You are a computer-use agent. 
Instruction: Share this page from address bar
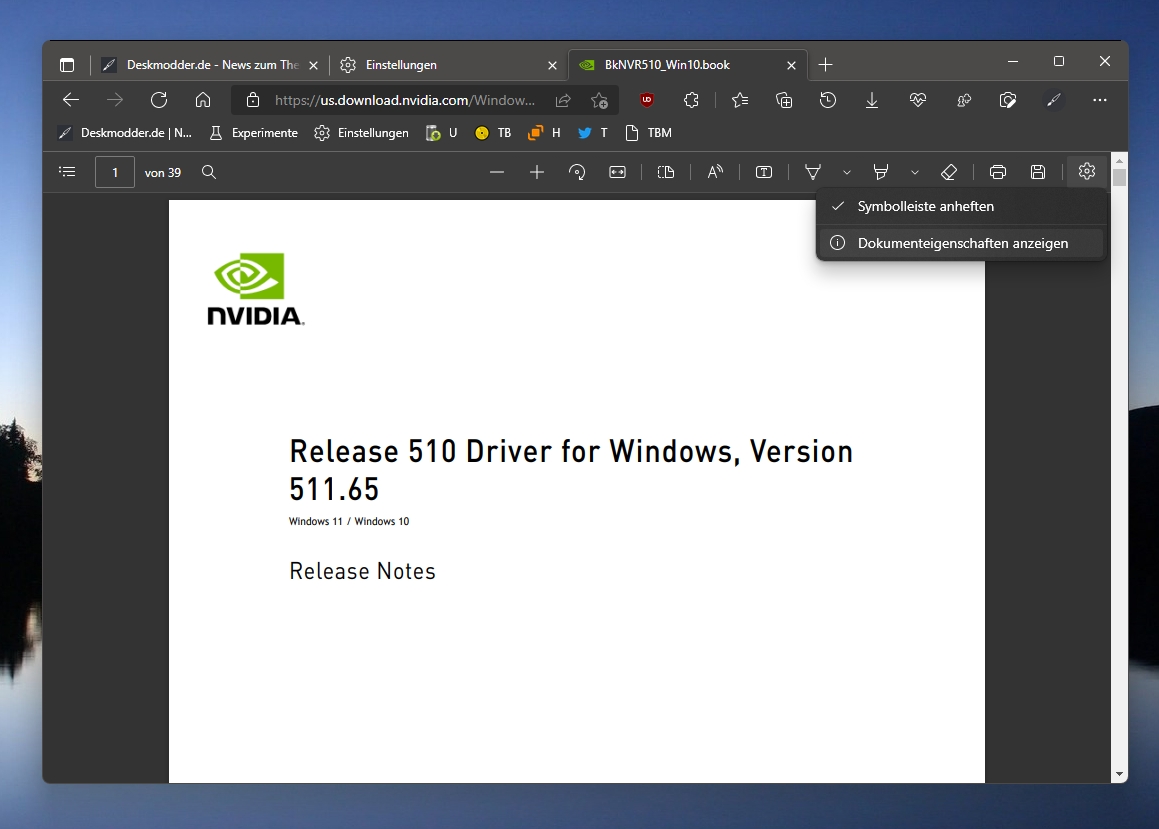click(563, 100)
